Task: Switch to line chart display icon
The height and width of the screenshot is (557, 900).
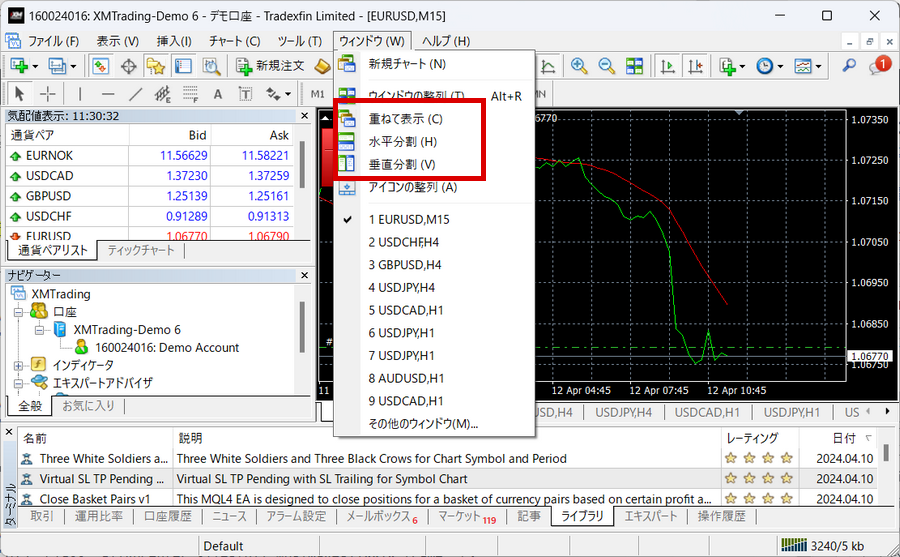Action: tap(548, 66)
